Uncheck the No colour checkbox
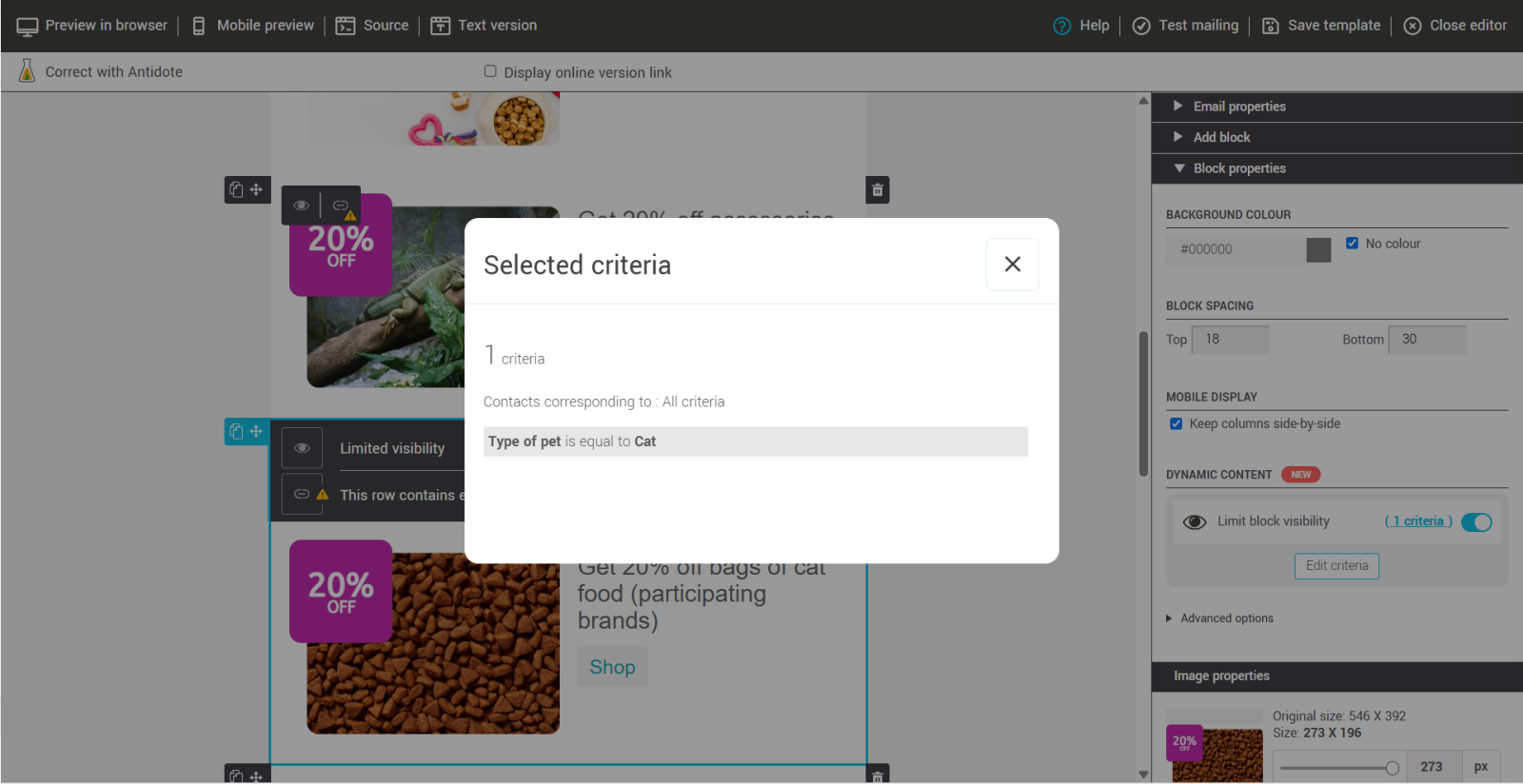This screenshot has height=784, width=1523. coord(1352,244)
